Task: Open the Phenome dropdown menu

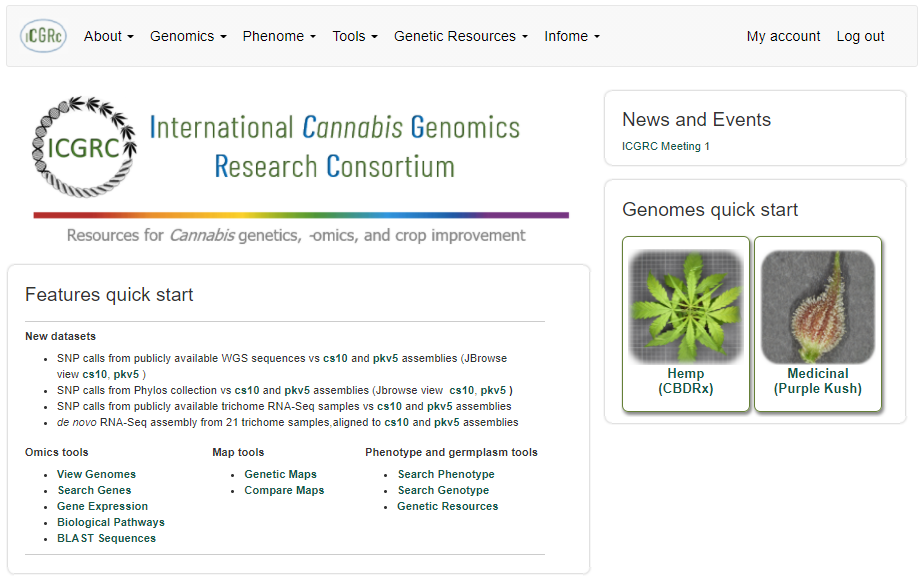Action: pos(279,36)
